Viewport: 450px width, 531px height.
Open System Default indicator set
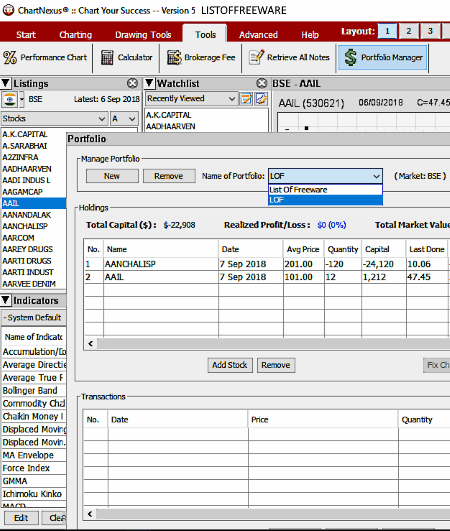[x=34, y=318]
